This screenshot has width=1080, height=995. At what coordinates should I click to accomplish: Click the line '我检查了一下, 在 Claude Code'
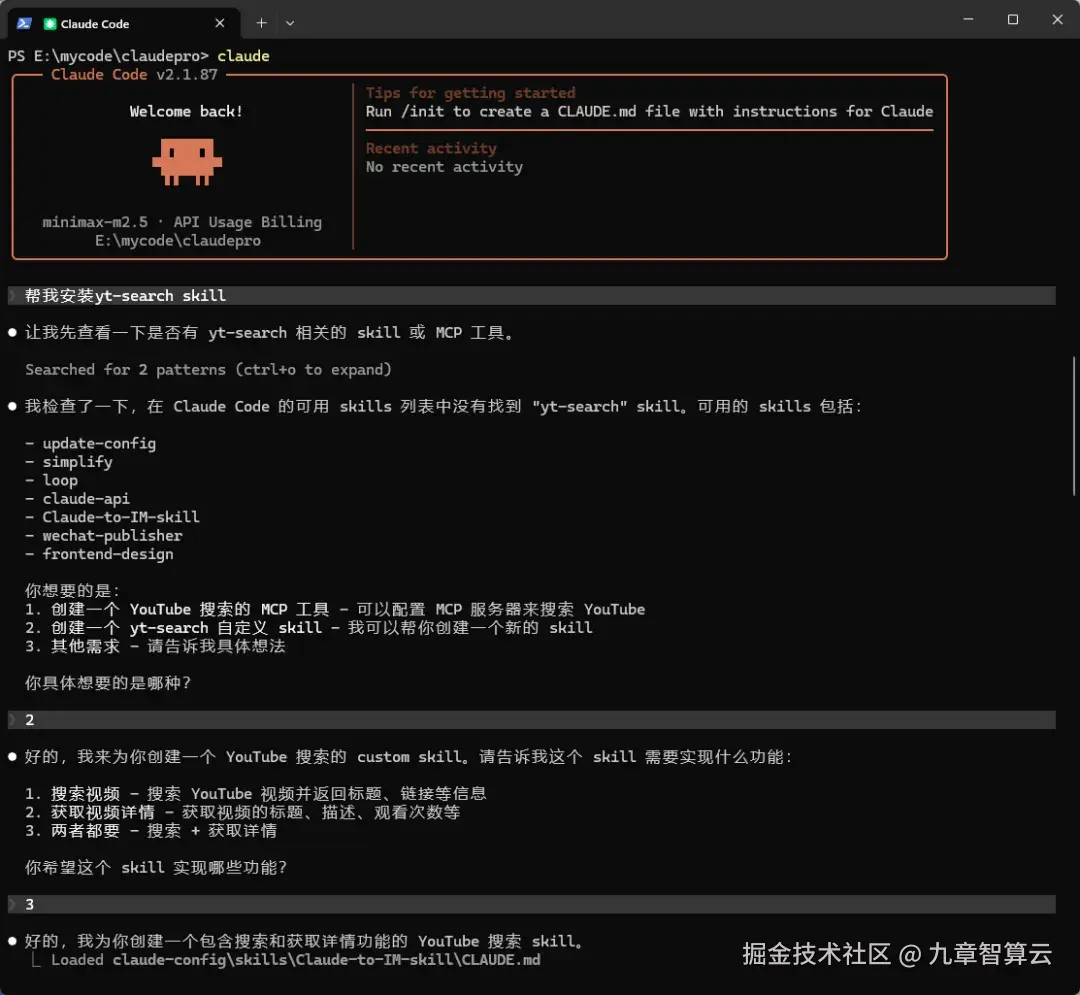tap(443, 406)
